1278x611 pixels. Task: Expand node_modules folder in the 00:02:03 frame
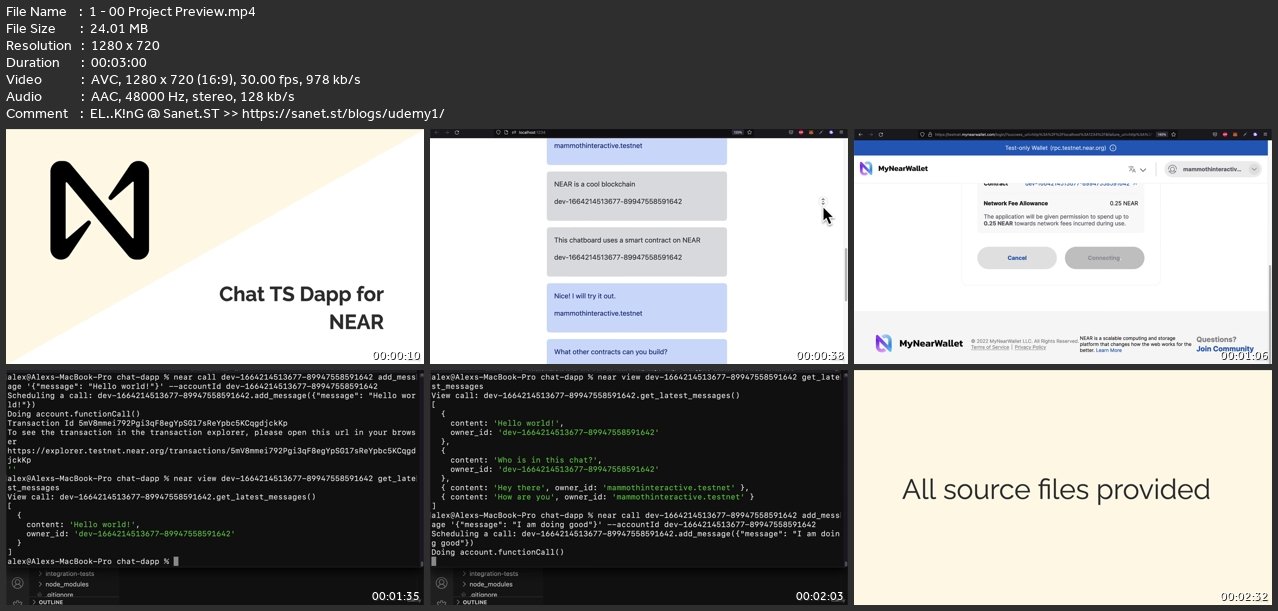tap(488, 584)
